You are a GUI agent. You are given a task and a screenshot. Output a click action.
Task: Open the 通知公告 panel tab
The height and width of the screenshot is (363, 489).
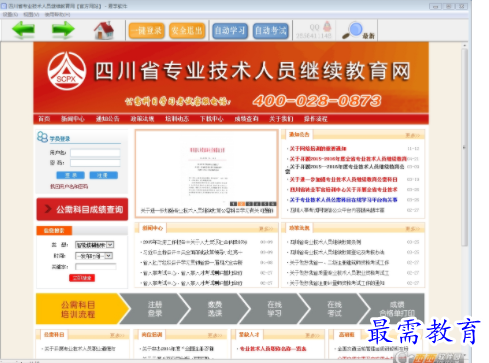(299, 135)
